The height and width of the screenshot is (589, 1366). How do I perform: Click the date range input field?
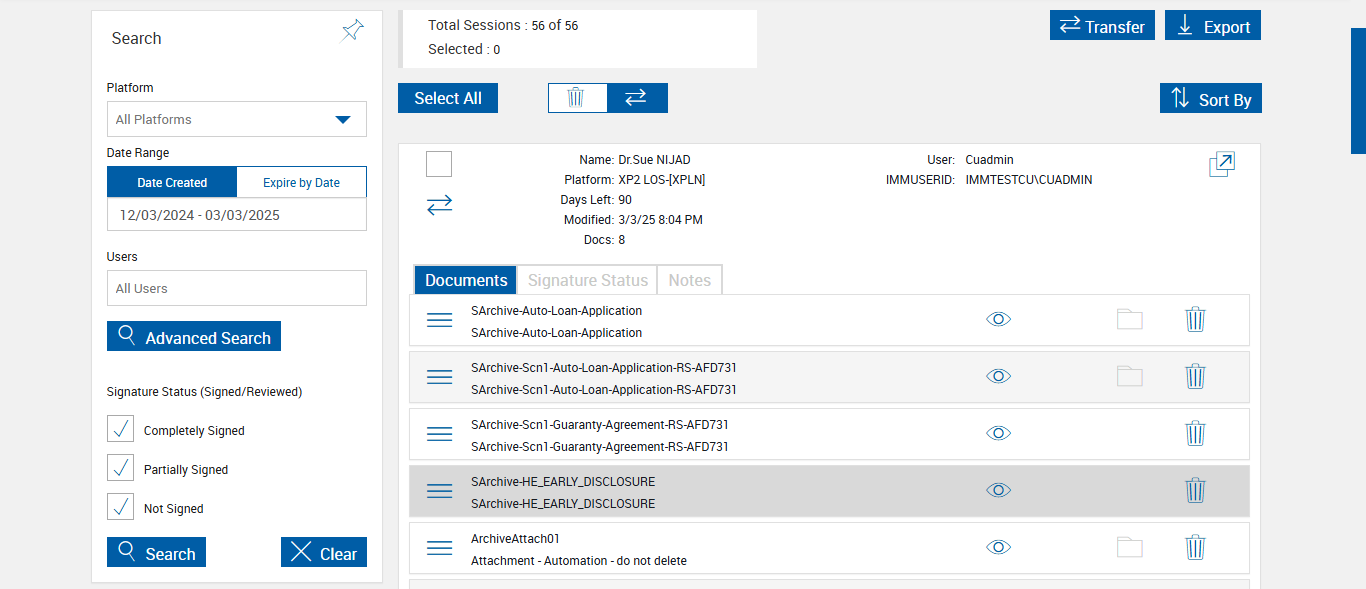(237, 215)
